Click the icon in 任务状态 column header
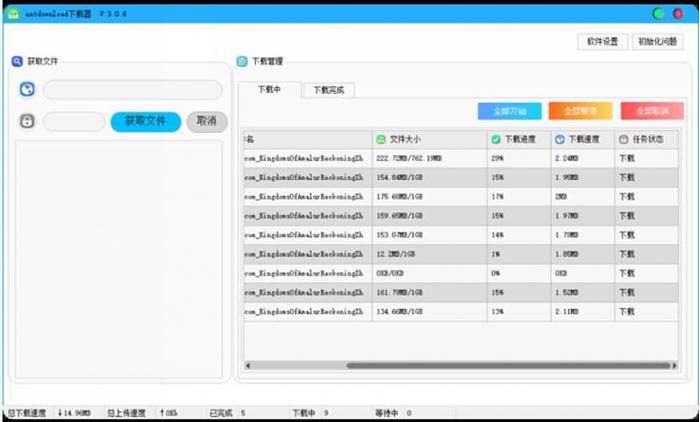This screenshot has height=422, width=700. [624, 139]
